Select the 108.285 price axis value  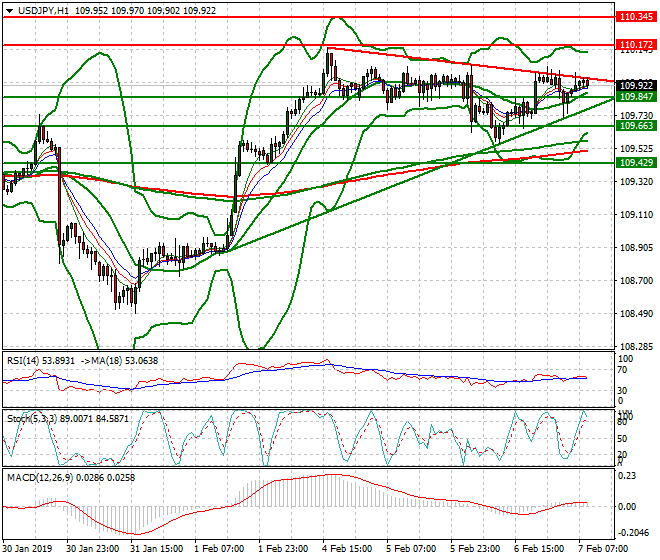637,347
